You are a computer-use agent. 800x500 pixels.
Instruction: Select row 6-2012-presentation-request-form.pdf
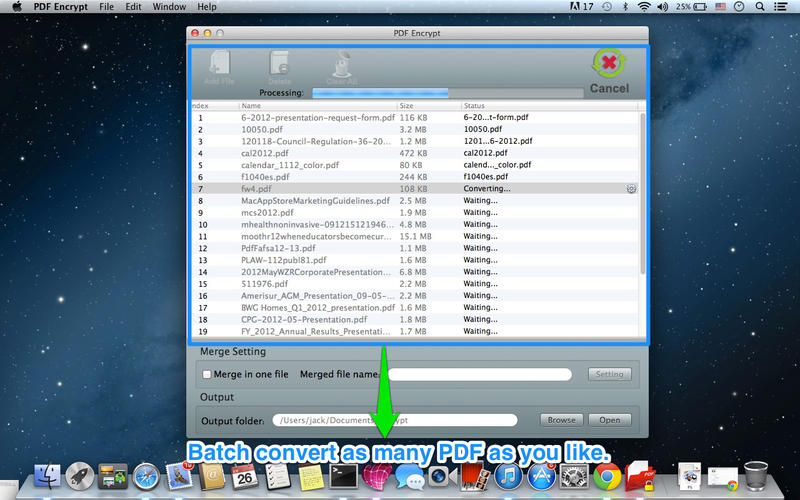(x=415, y=117)
